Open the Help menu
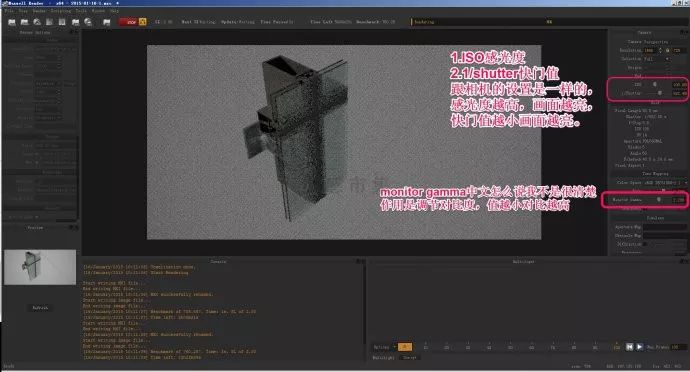The width and height of the screenshot is (690, 372). 114,11
